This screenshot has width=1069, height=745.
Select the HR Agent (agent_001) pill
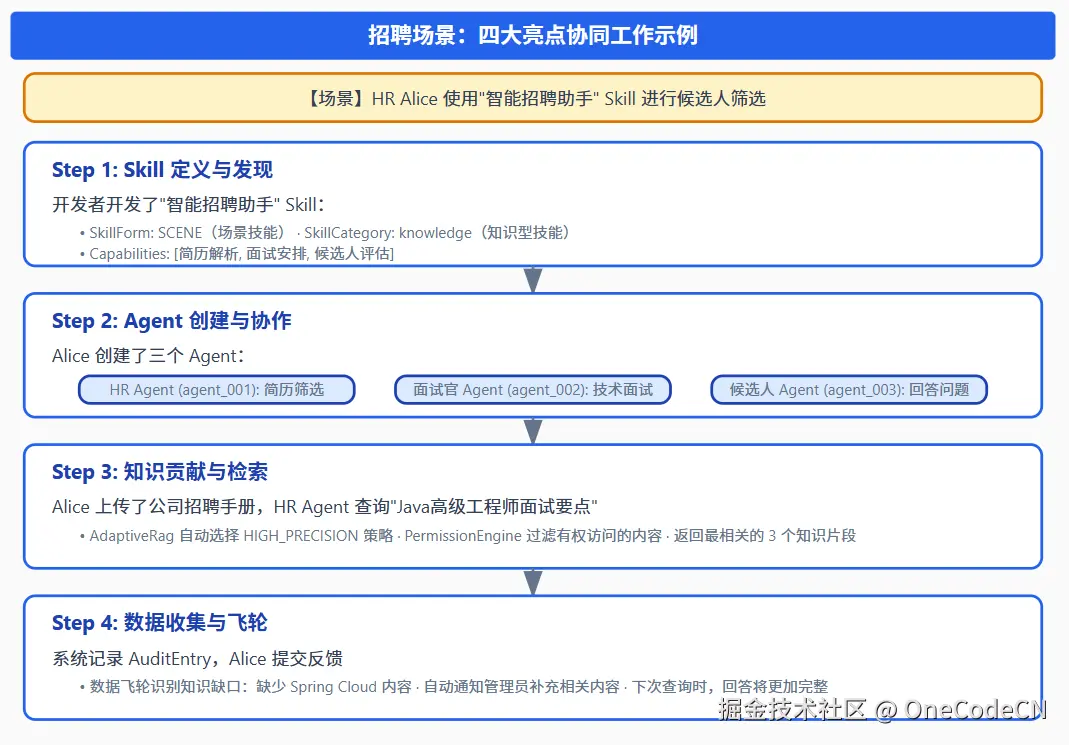(x=216, y=389)
